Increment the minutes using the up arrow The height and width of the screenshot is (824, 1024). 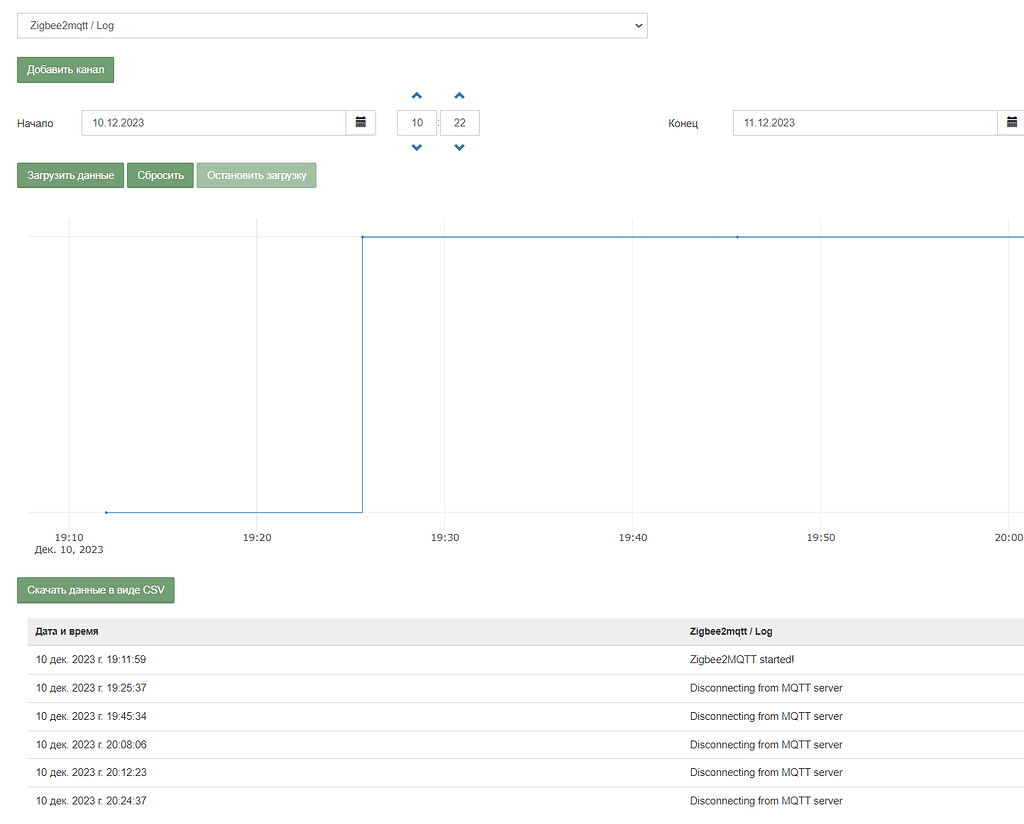pos(459,96)
